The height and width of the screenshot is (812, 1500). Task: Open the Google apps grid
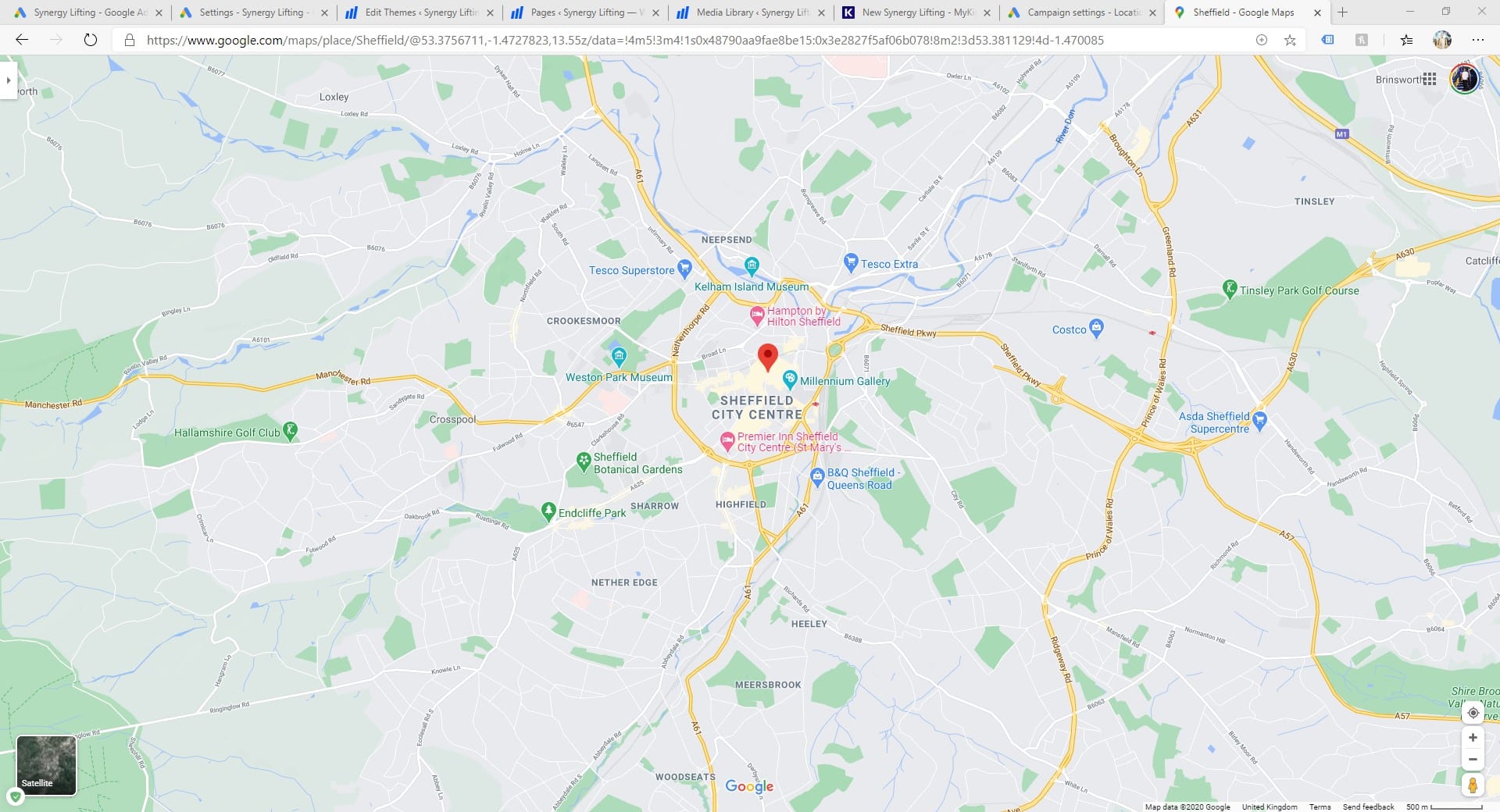point(1430,79)
